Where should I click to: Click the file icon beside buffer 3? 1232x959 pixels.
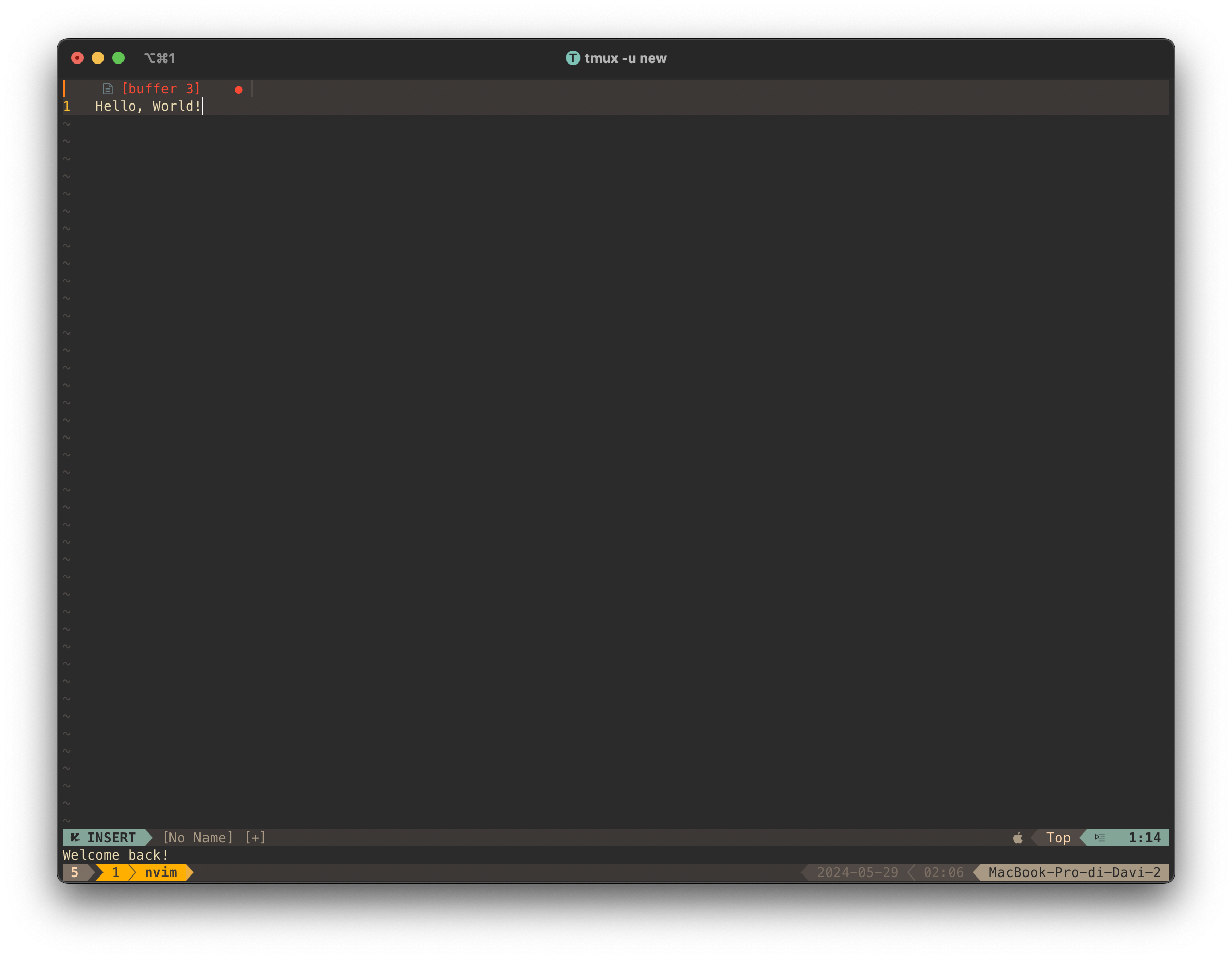click(107, 89)
